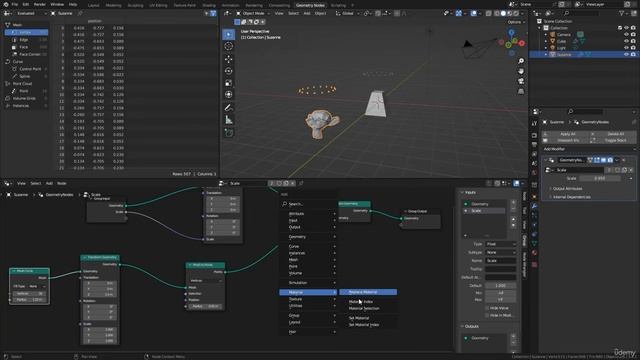
Task: Select the Annotate pencil tool
Action: click(x=229, y=108)
